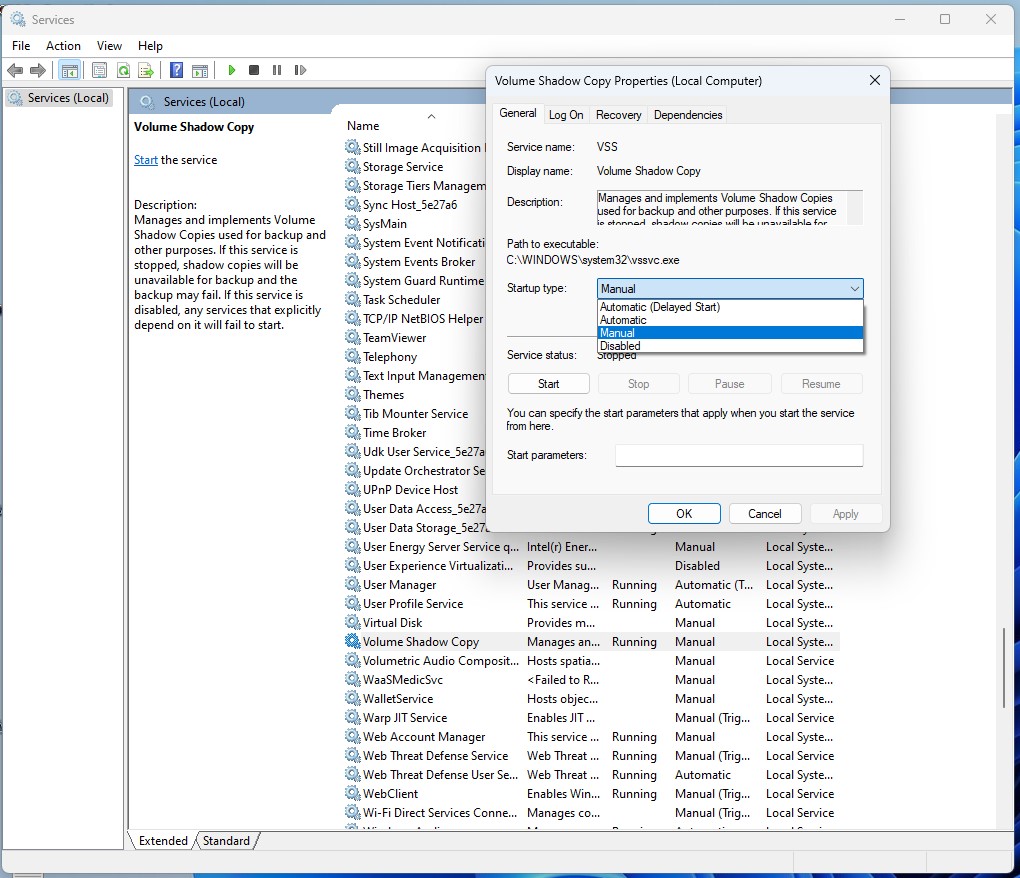
Task: Open Help toolbar question mark icon
Action: click(x=176, y=70)
